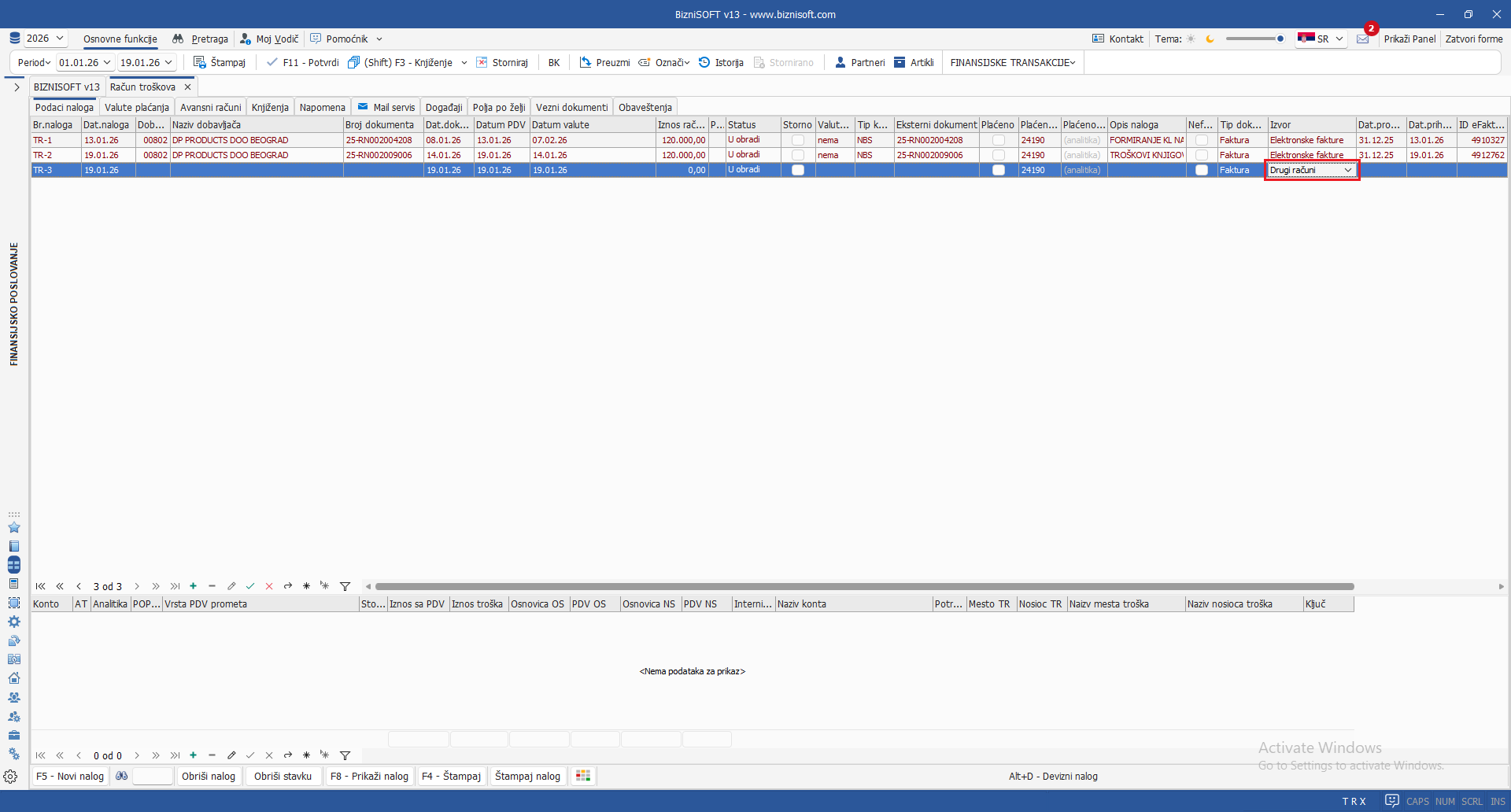The width and height of the screenshot is (1511, 812).
Task: Toggle Storno checkbox for order TR-1
Action: pyautogui.click(x=798, y=140)
